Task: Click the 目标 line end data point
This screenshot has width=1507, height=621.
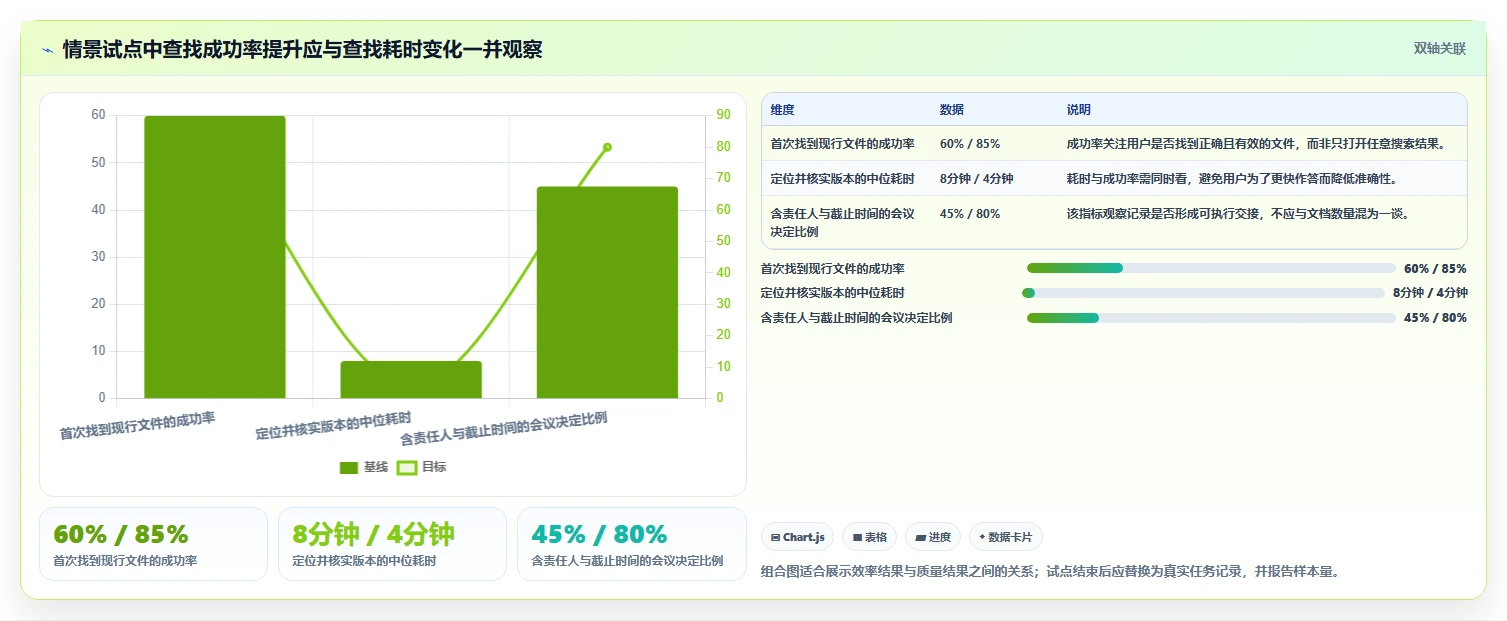Action: [607, 147]
